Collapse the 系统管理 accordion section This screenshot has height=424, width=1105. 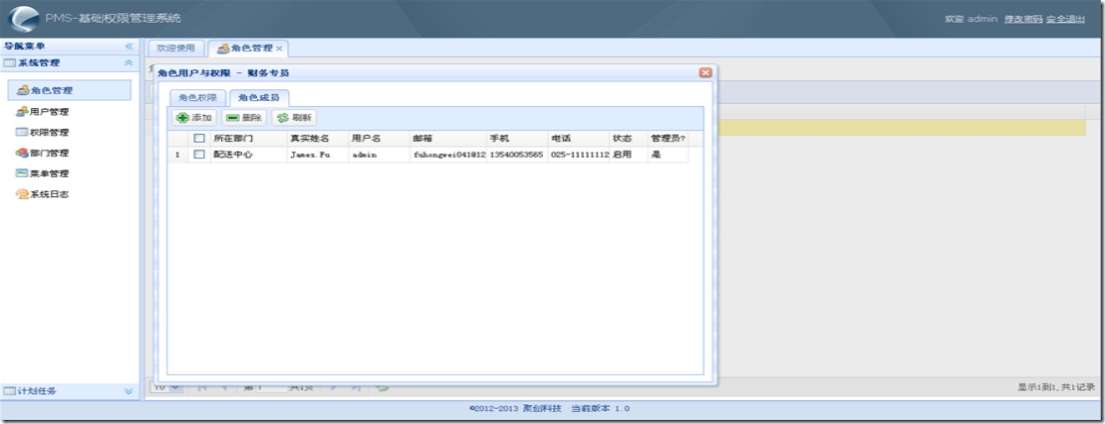pyautogui.click(x=129, y=63)
